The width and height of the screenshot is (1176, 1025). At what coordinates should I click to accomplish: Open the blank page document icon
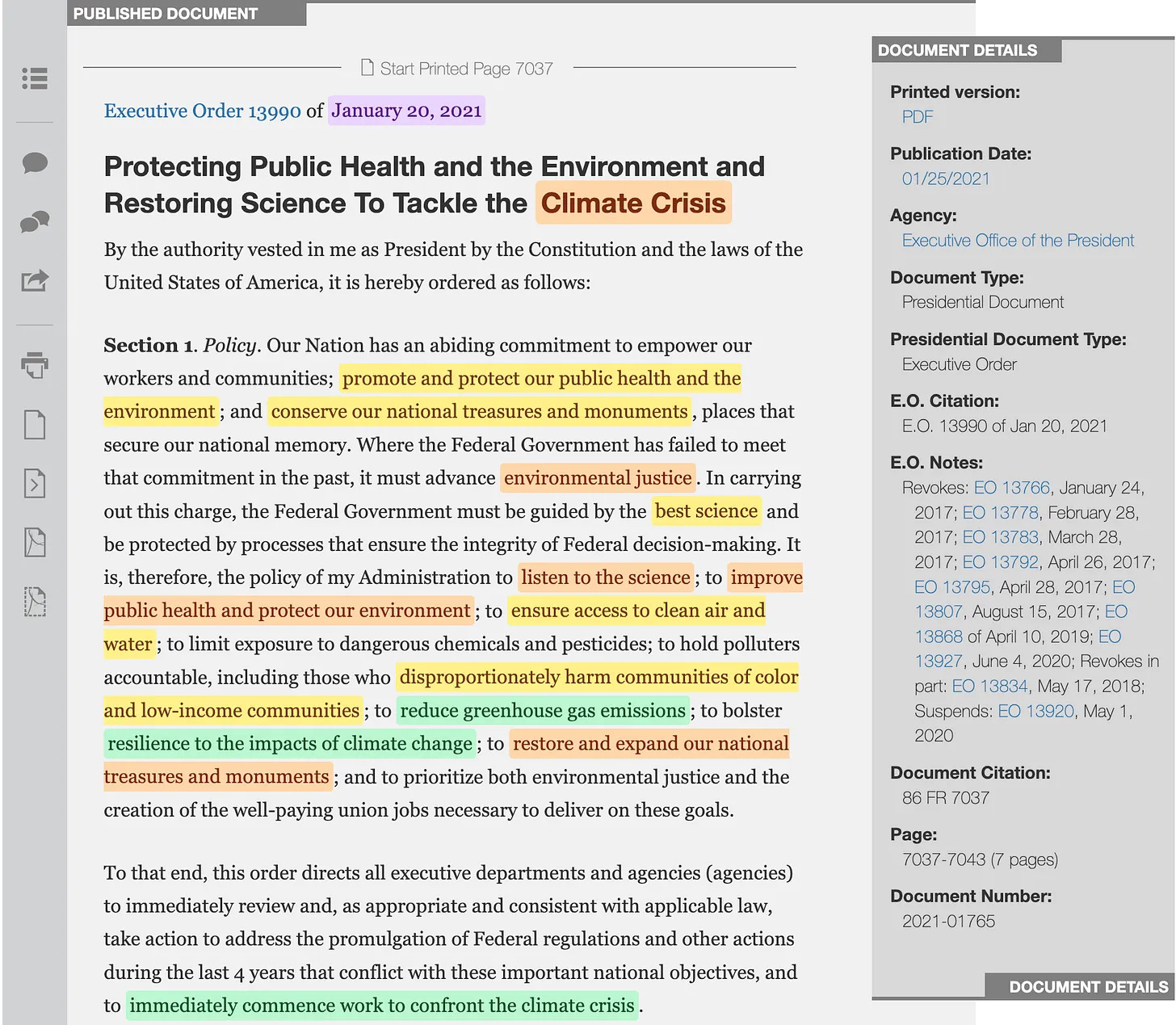click(x=35, y=424)
